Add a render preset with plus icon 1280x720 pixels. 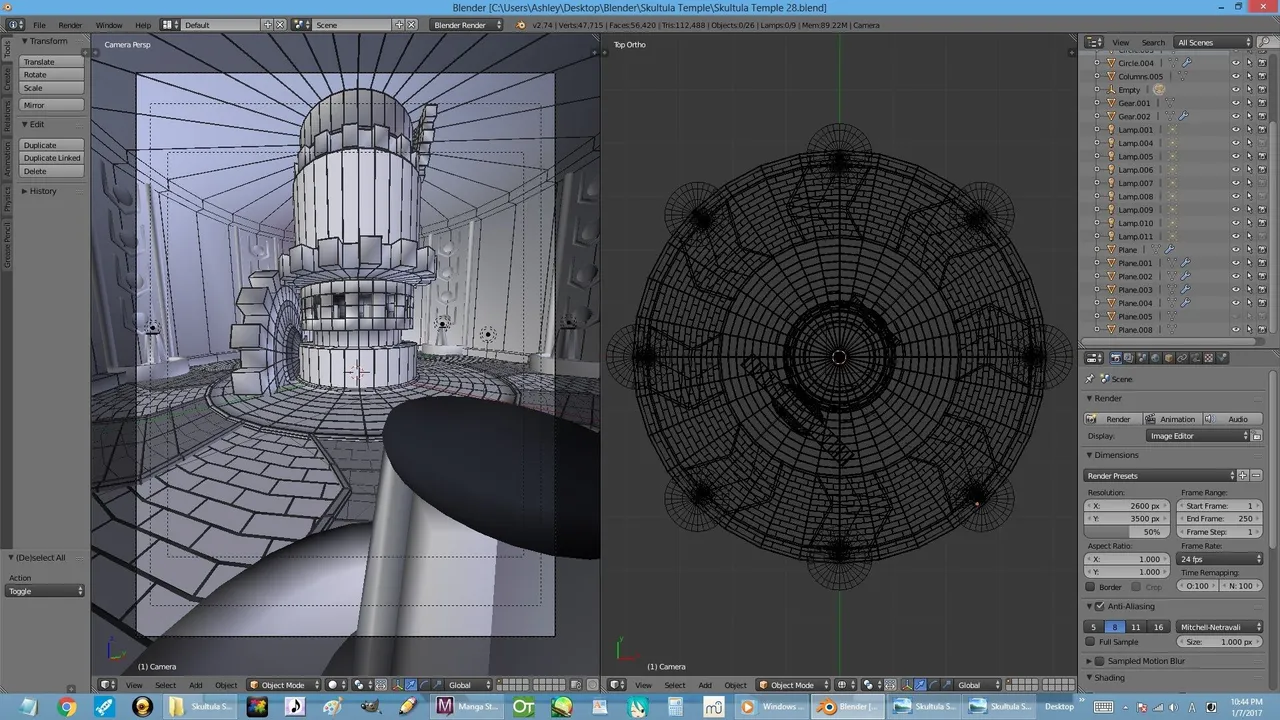point(1243,476)
